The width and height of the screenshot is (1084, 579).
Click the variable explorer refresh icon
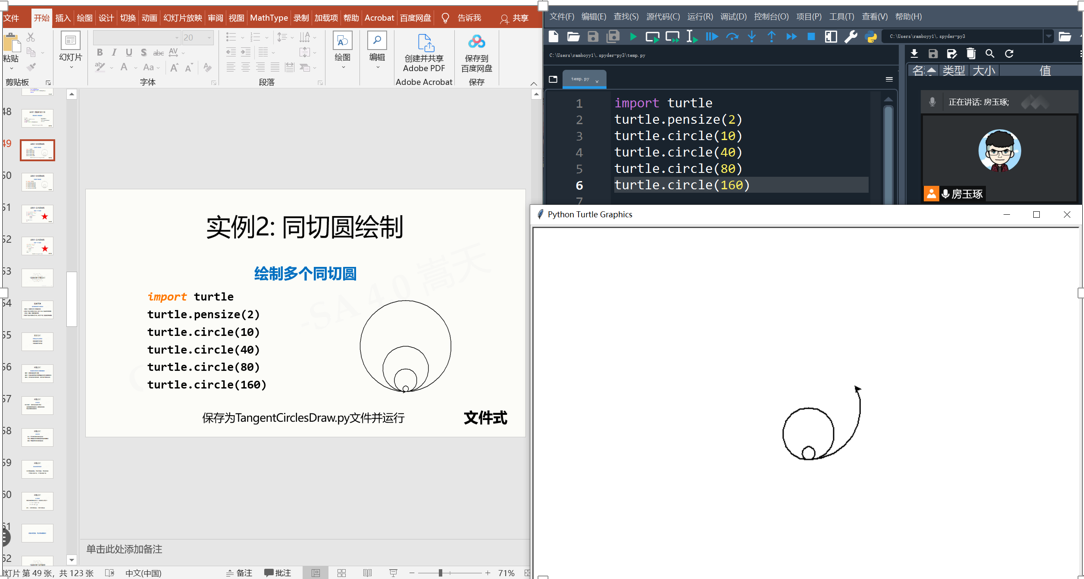pos(1009,54)
